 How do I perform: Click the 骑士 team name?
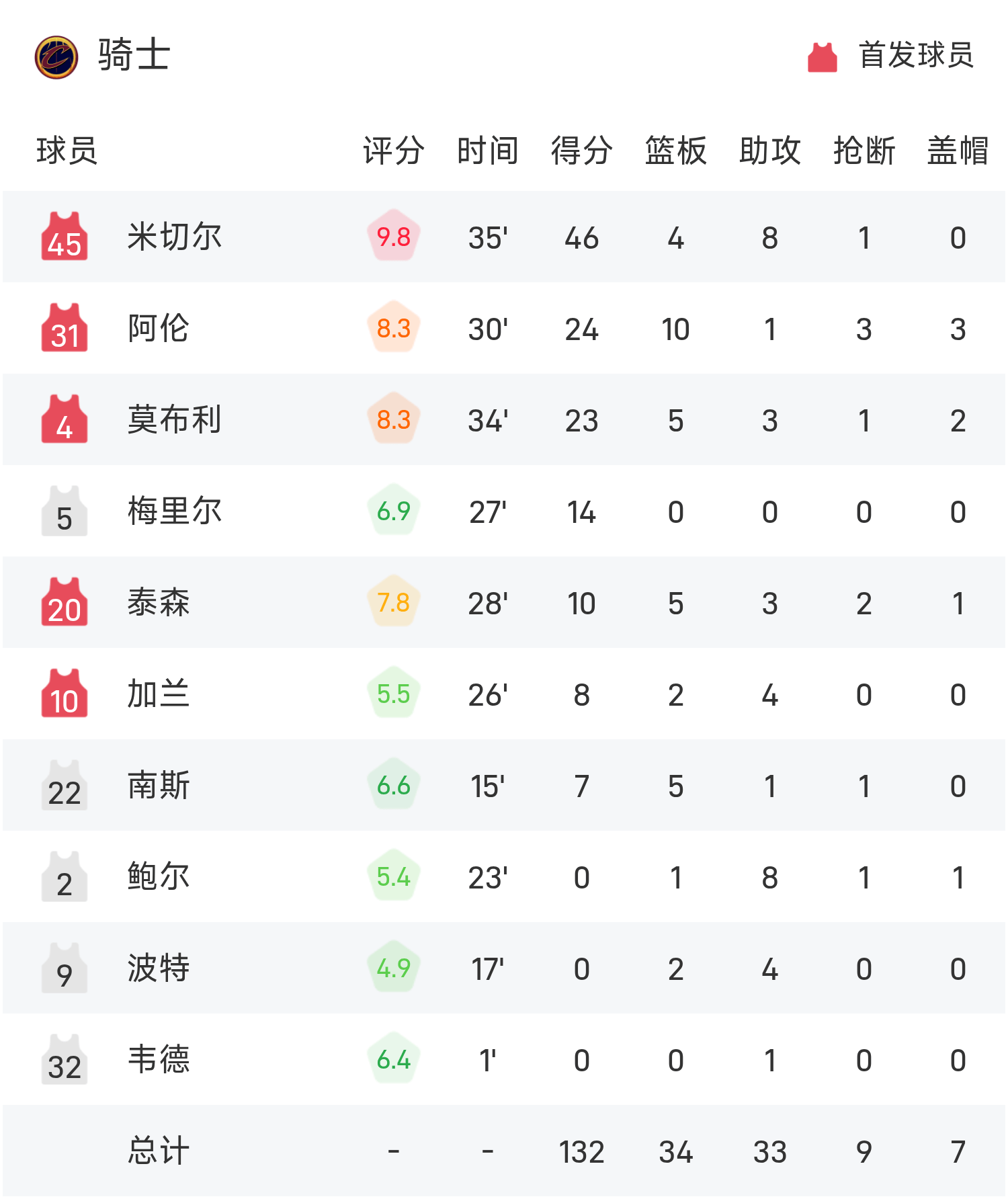click(x=134, y=55)
